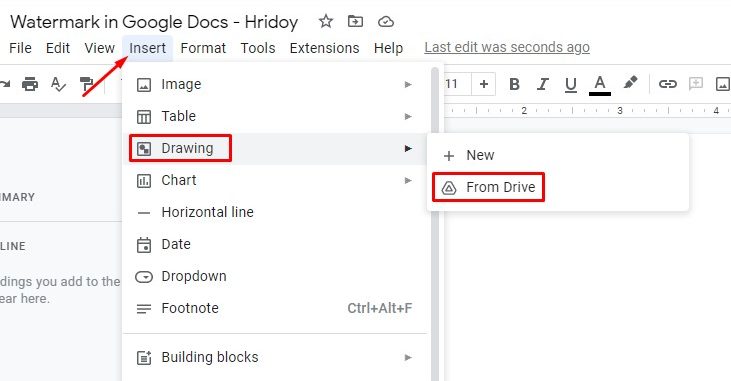Open the Tools menu
This screenshot has width=731, height=381.
(258, 48)
